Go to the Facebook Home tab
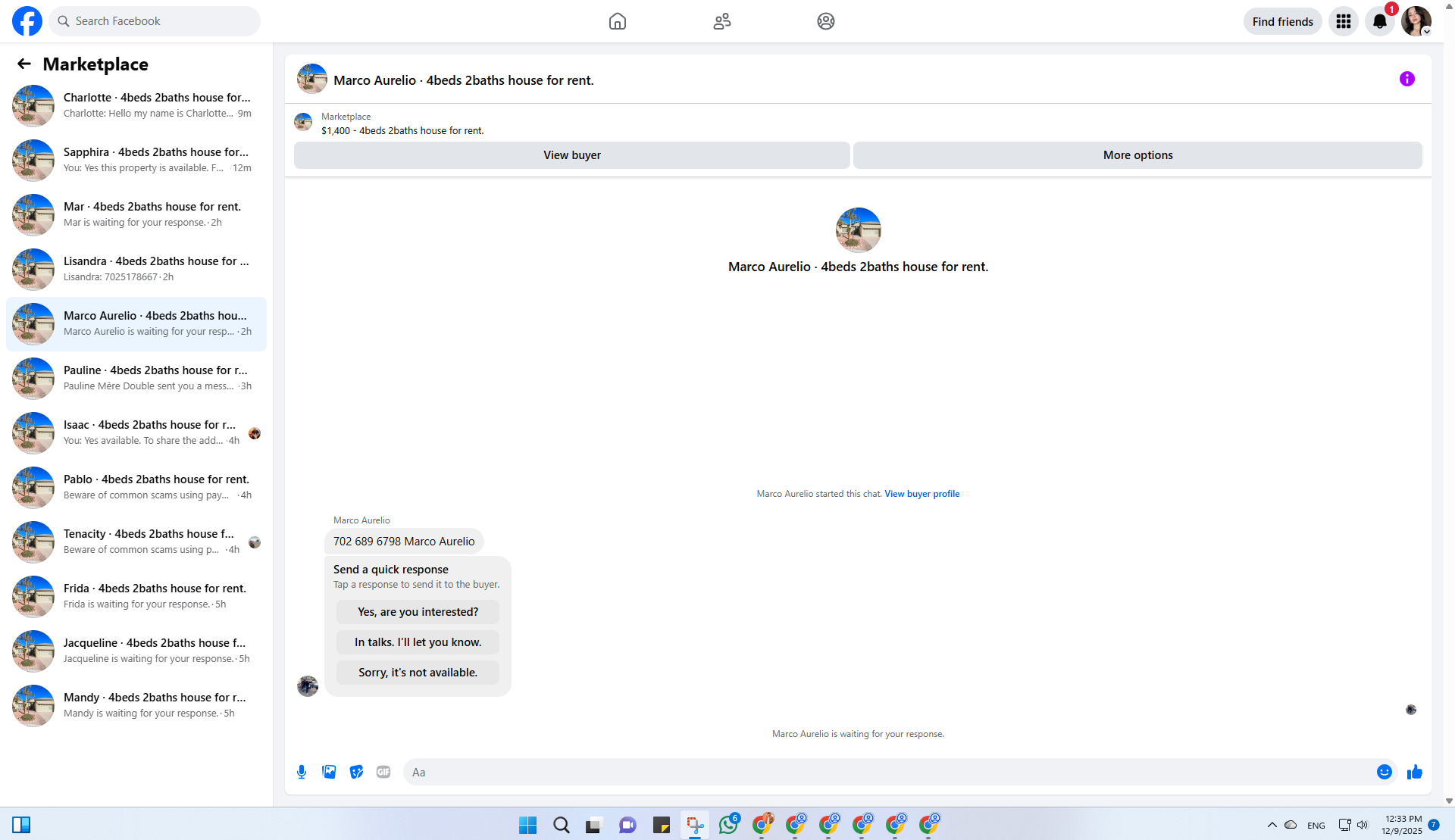 pyautogui.click(x=618, y=21)
